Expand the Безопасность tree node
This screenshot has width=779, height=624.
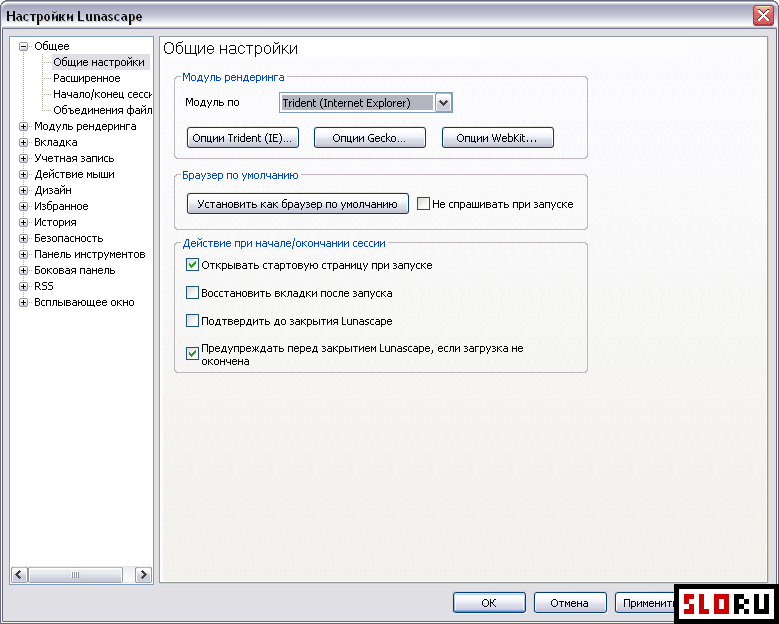point(23,238)
